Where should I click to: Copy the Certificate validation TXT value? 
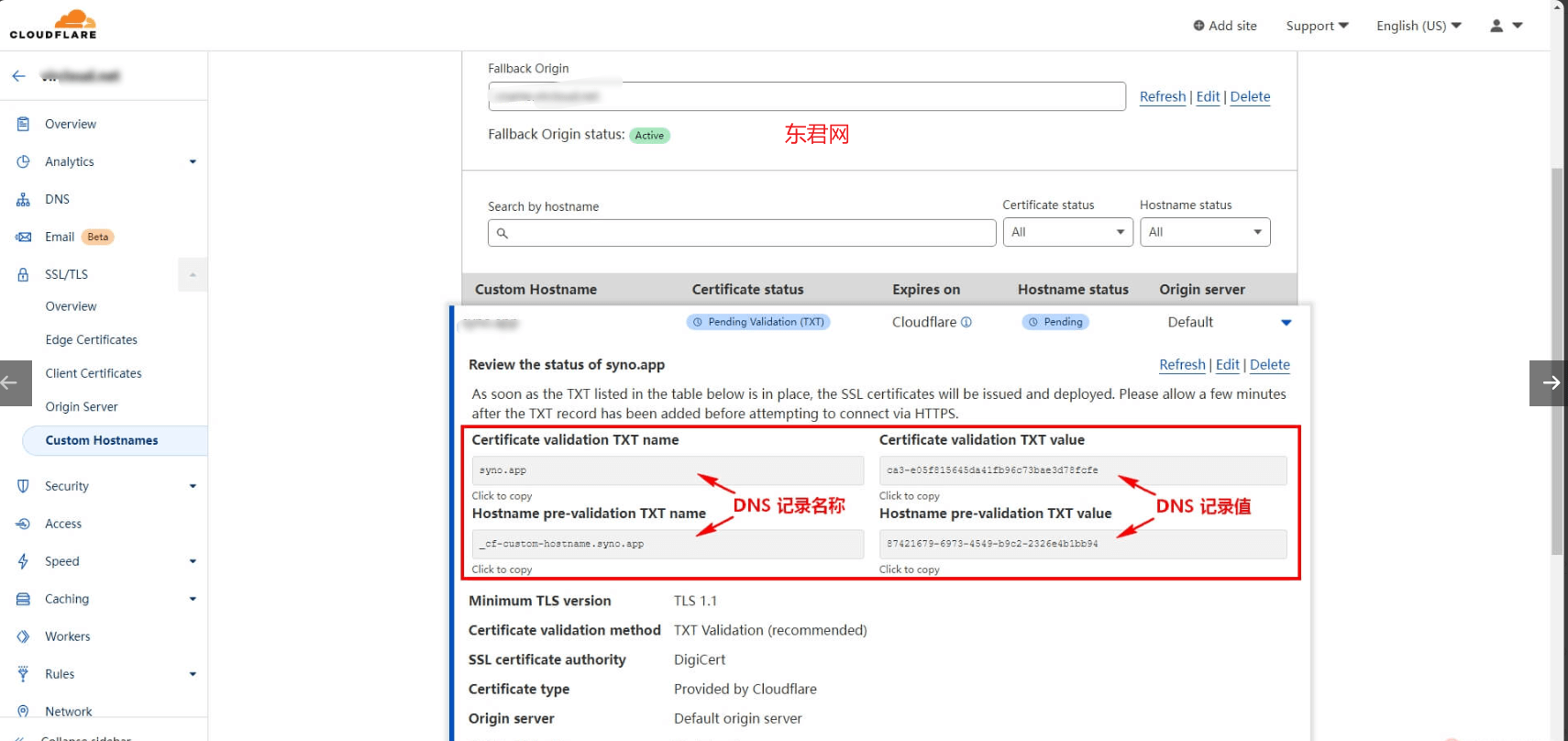(1083, 470)
